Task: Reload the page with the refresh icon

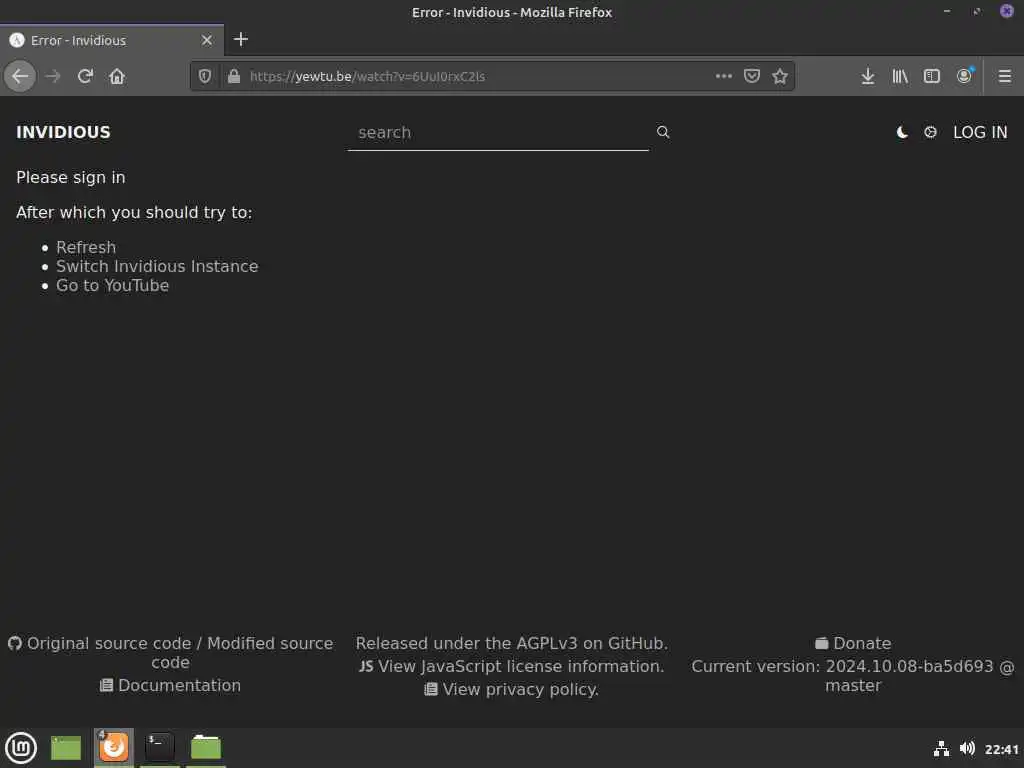Action: [85, 76]
